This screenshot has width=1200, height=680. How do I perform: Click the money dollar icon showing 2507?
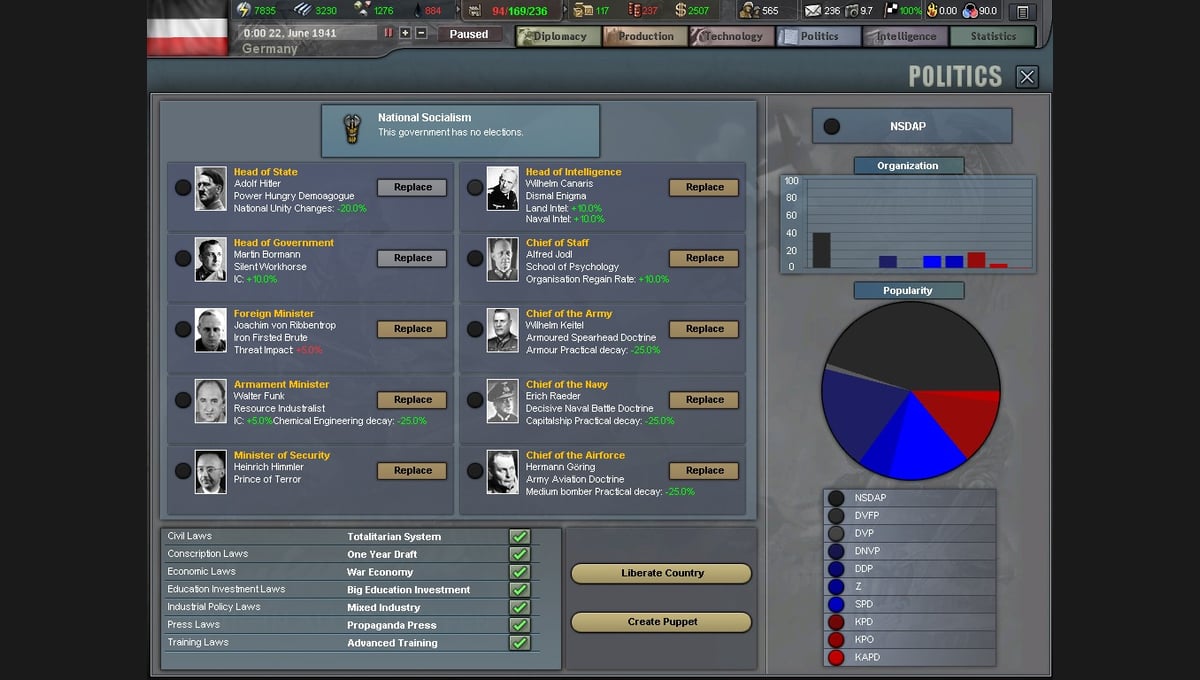680,11
